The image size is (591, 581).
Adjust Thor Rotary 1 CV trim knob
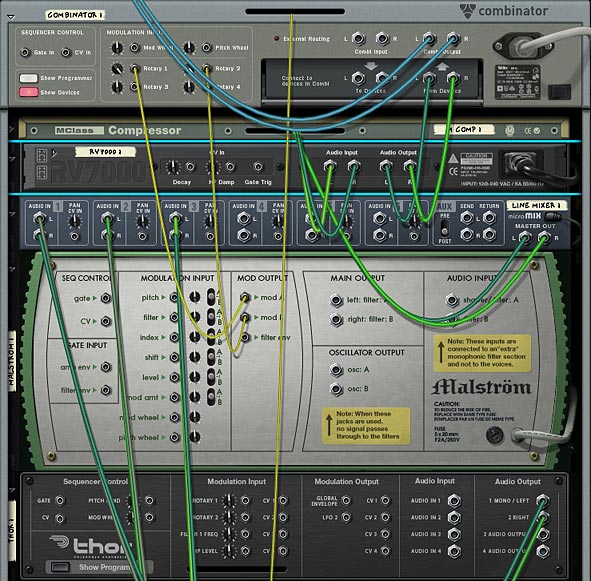[228, 501]
